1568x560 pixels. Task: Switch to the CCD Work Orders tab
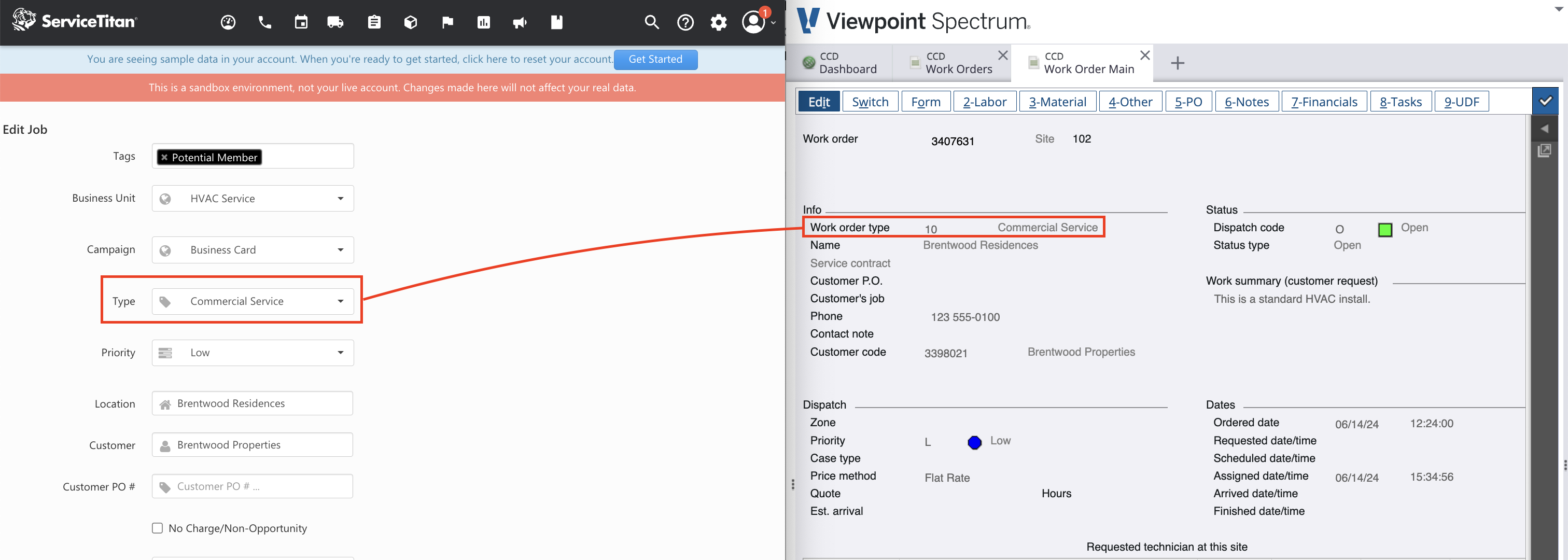coord(952,63)
